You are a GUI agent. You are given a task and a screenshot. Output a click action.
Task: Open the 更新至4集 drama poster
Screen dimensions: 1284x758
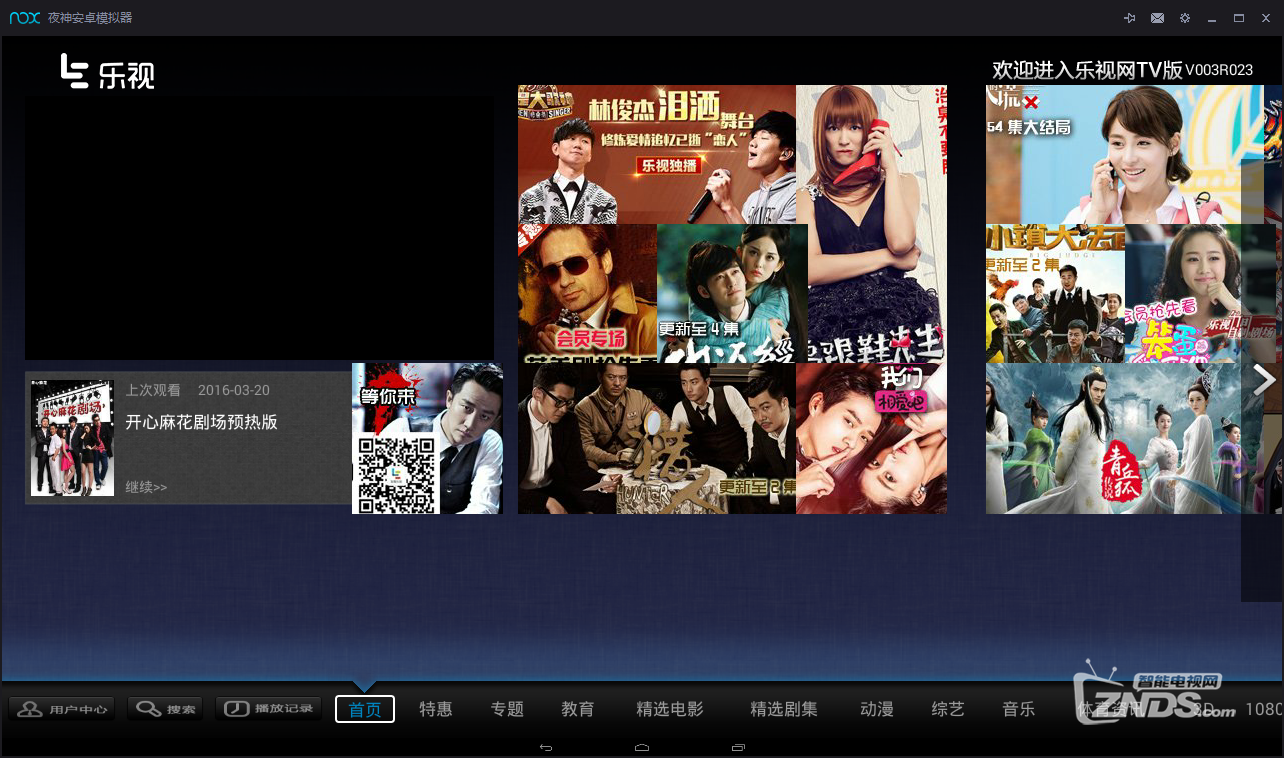pyautogui.click(x=733, y=293)
